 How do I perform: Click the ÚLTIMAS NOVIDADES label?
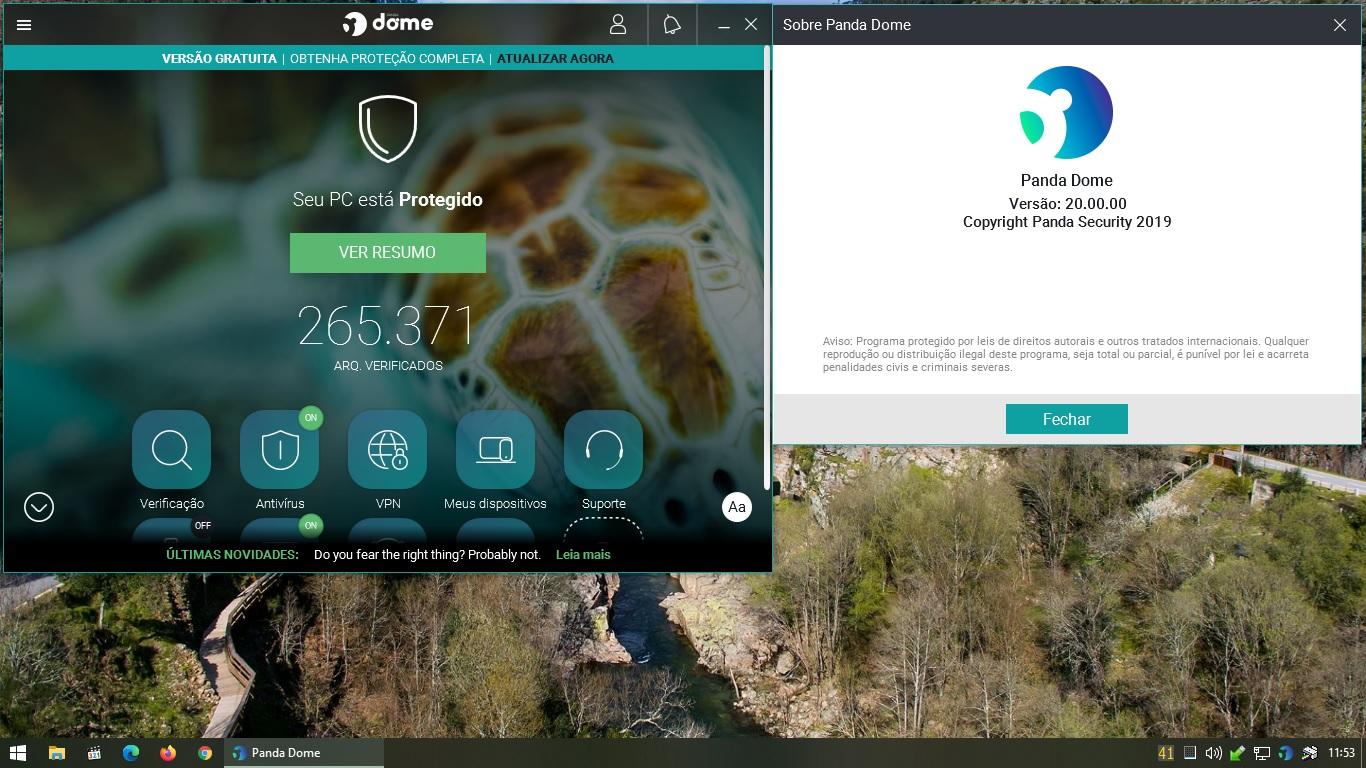pos(232,554)
